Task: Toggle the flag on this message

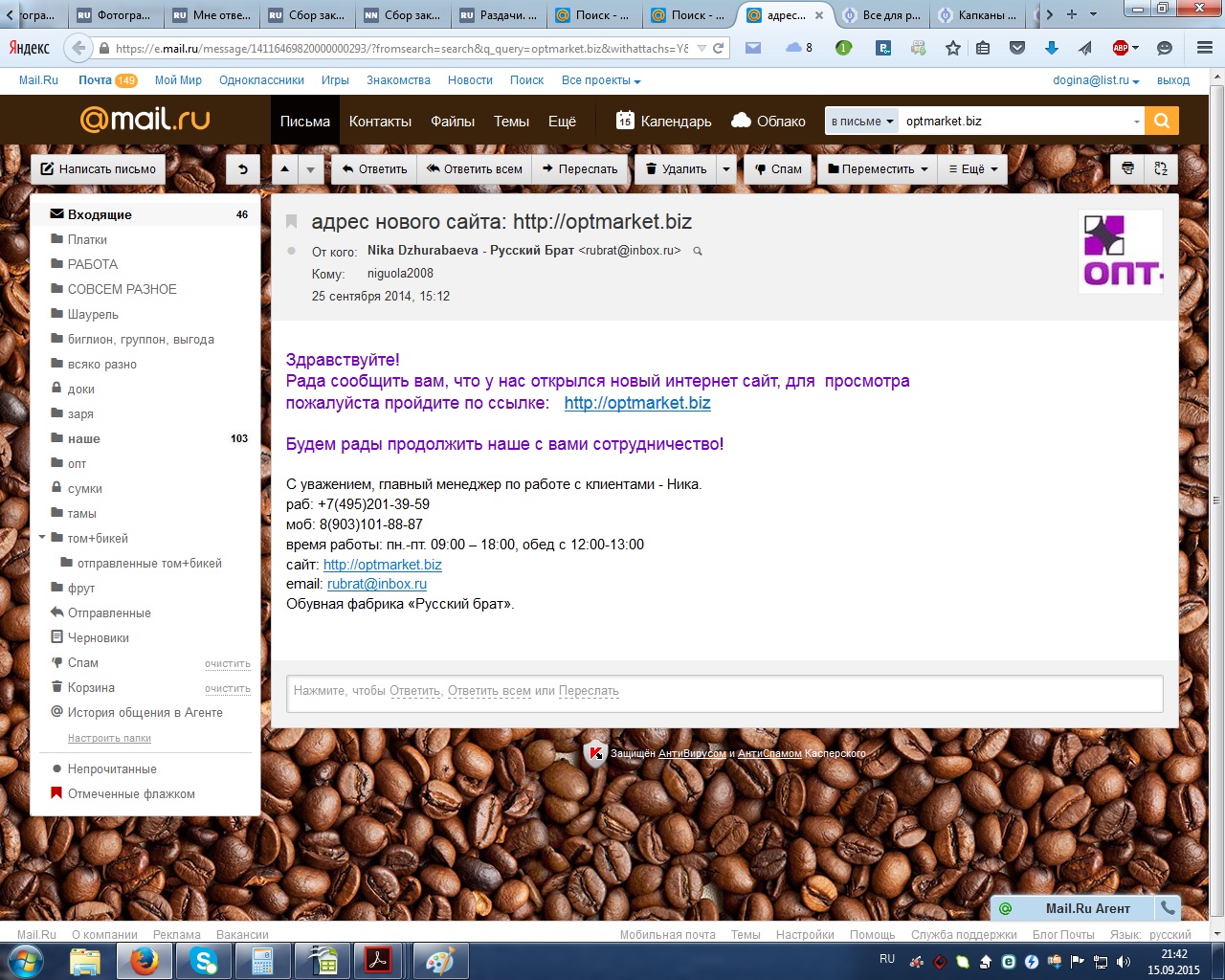Action: 292,222
